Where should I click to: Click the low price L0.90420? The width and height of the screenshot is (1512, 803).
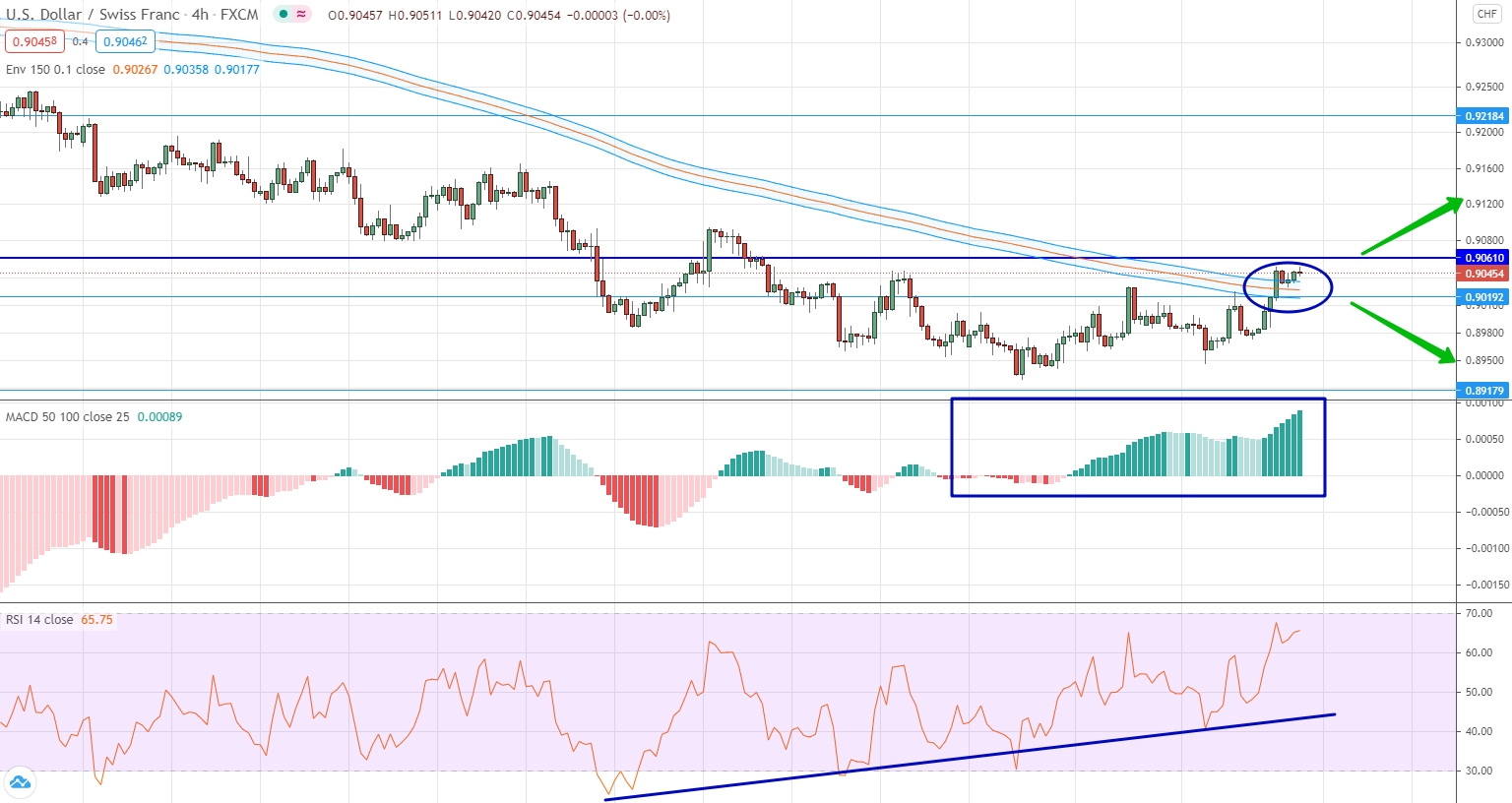[x=473, y=16]
